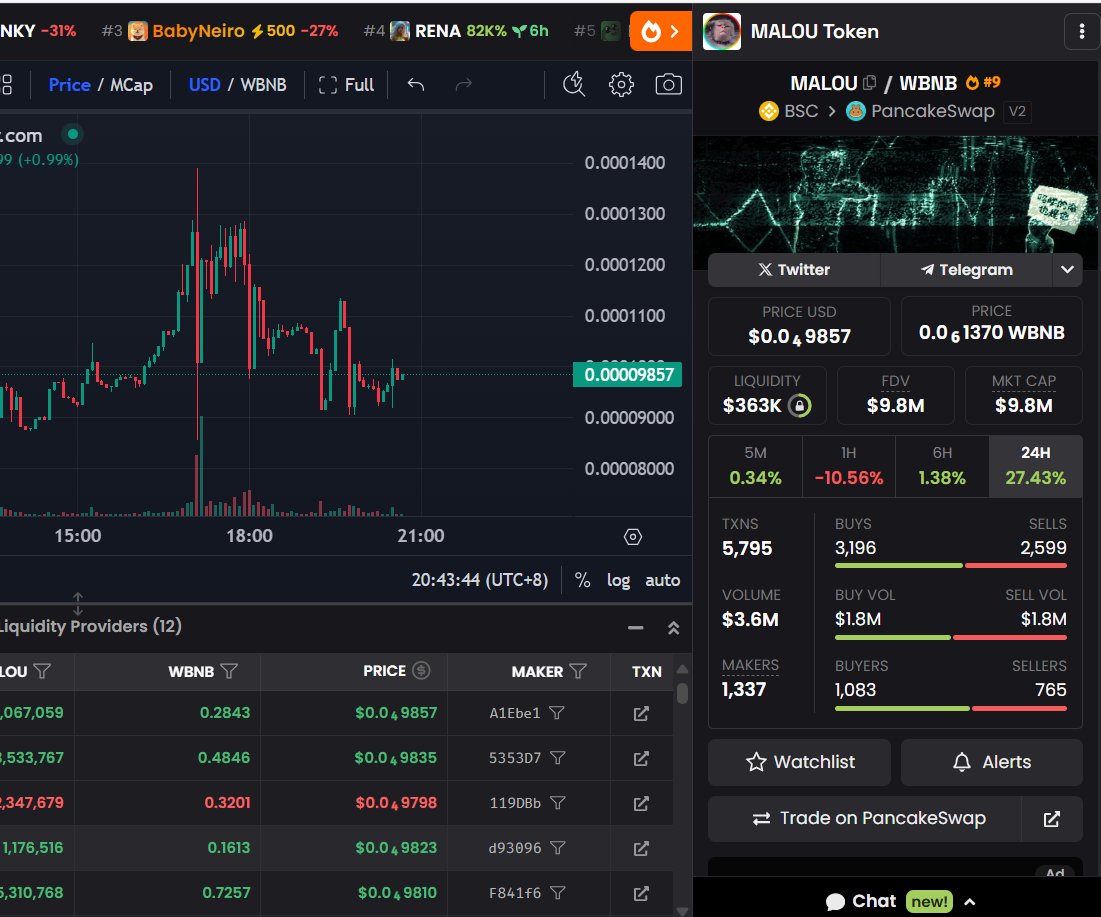Expand the table panel double chevron
Viewport: 1101px width, 917px height.
click(x=673, y=628)
